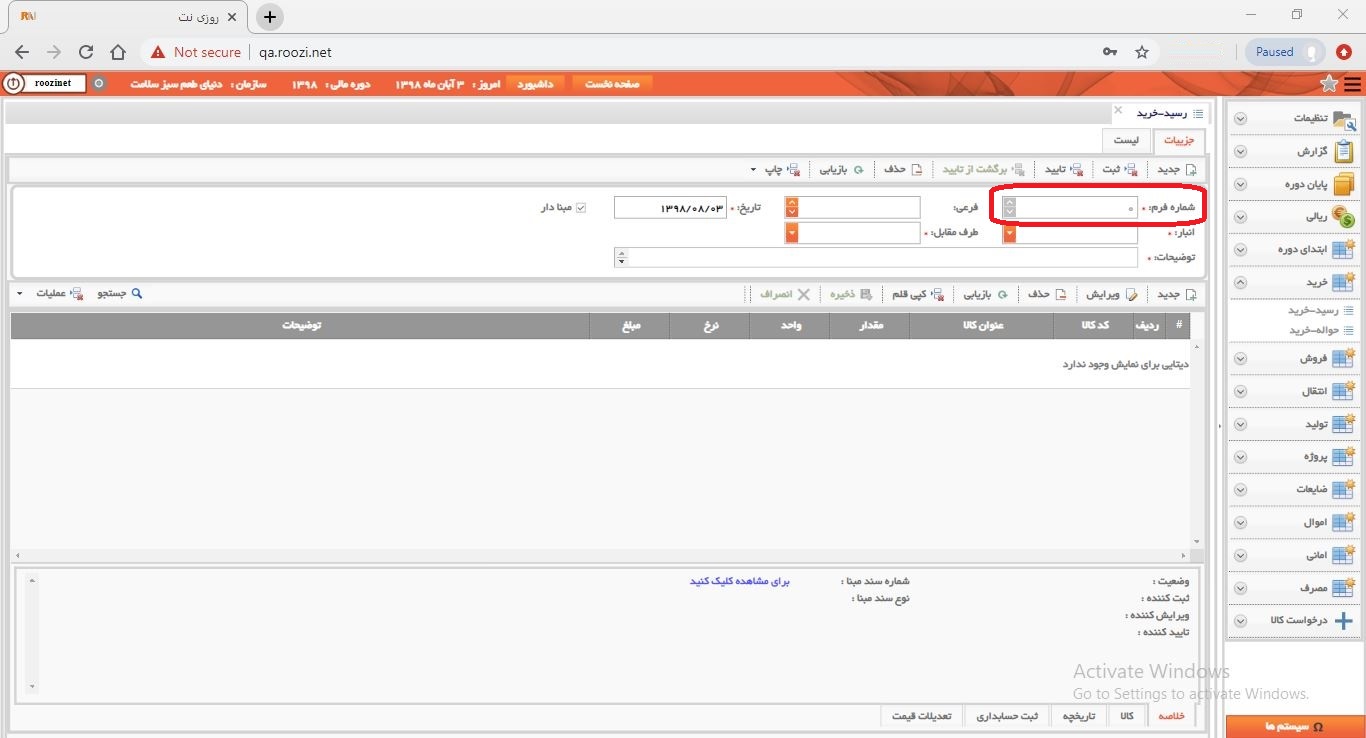The width and height of the screenshot is (1366, 738).
Task: Click the فرعی spinner arrows
Action: click(x=792, y=207)
